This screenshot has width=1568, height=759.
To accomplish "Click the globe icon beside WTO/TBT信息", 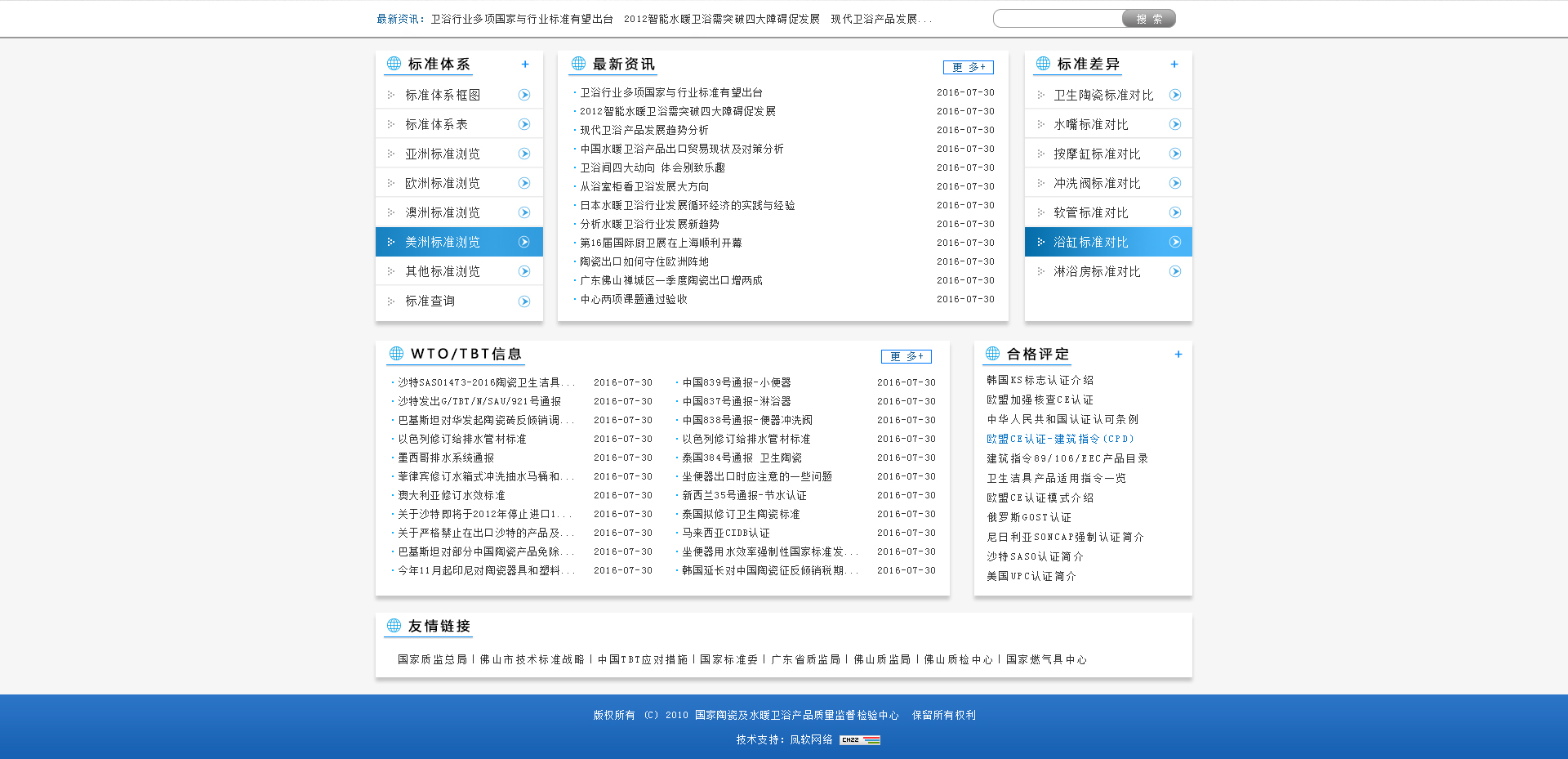I will click(396, 354).
